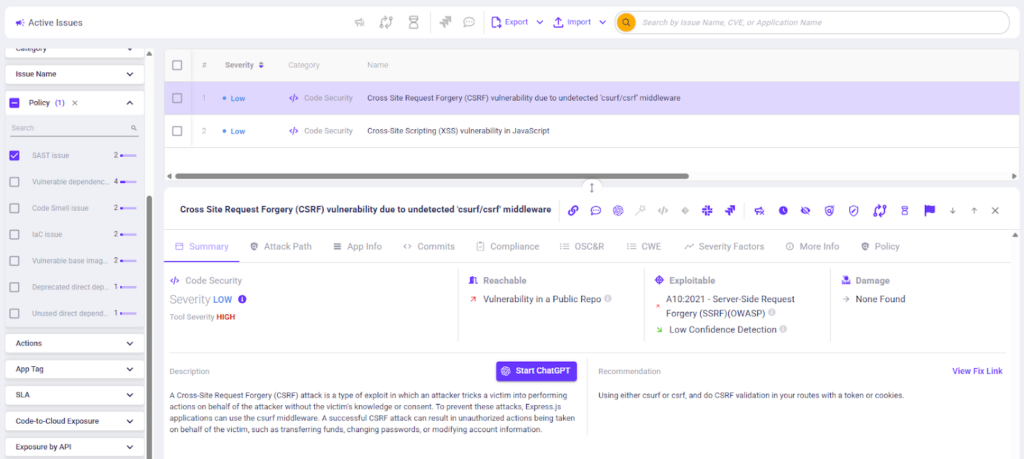Click the orange search button

[626, 22]
